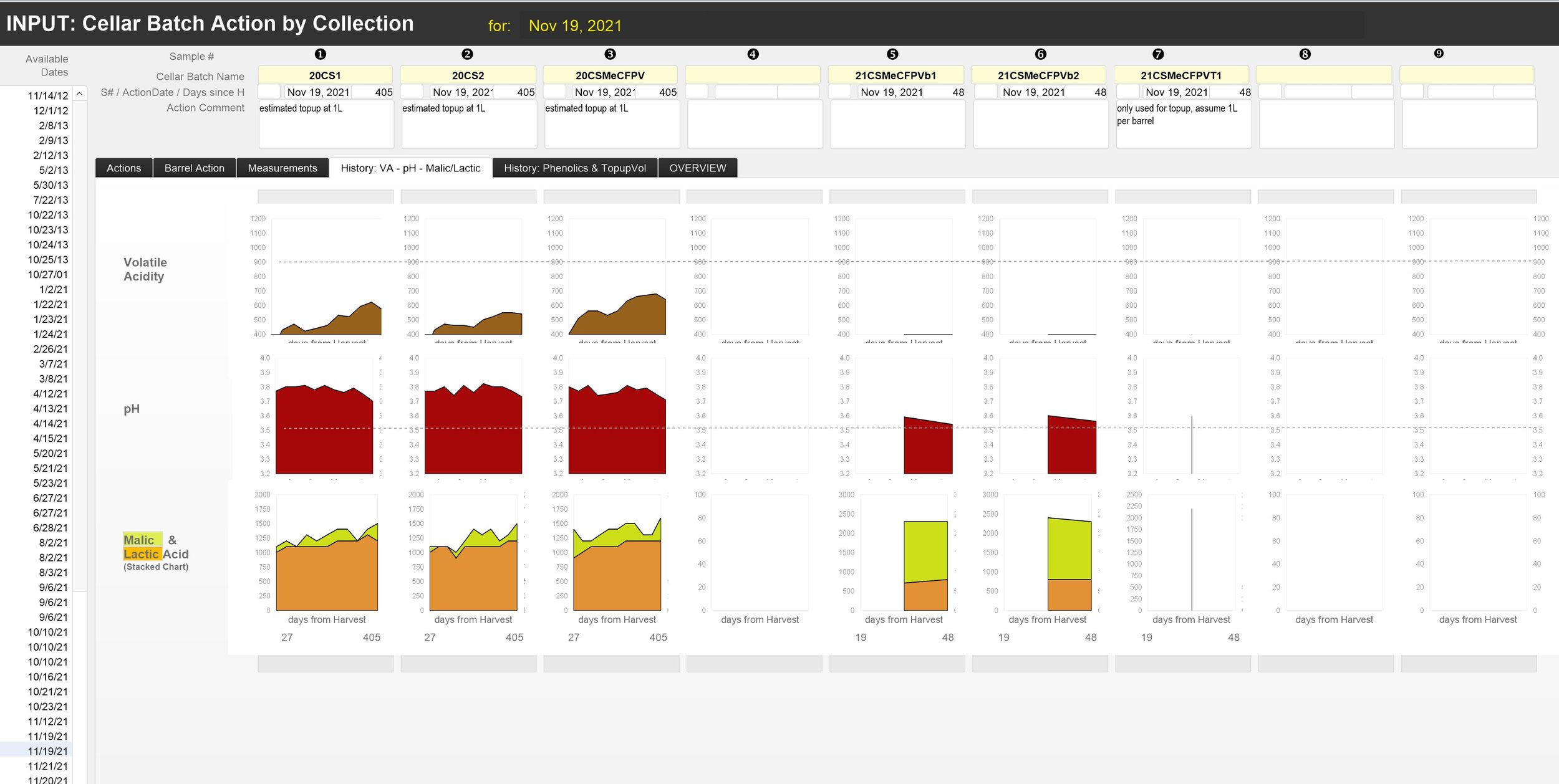Select date 11/12/21 in Available Dates
The width and height of the screenshot is (1559, 784).
point(47,721)
